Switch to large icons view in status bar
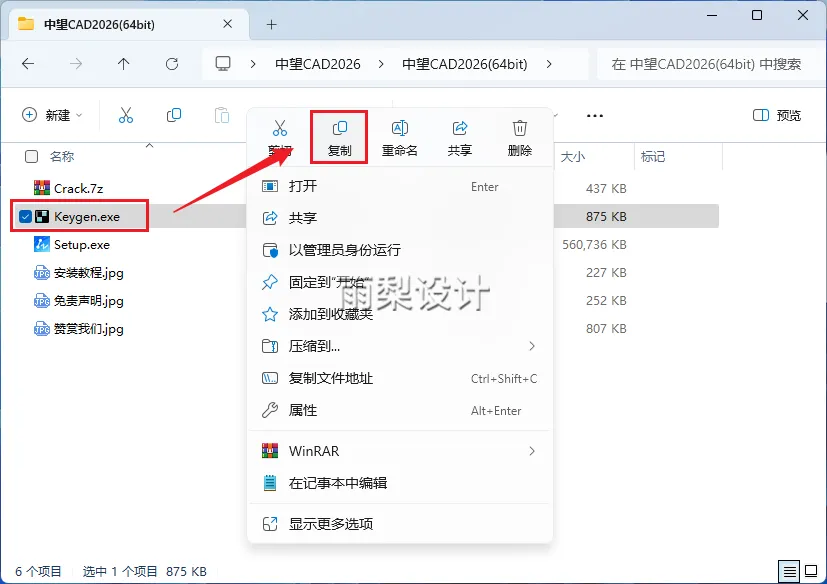Image resolution: width=827 pixels, height=584 pixels. point(811,571)
